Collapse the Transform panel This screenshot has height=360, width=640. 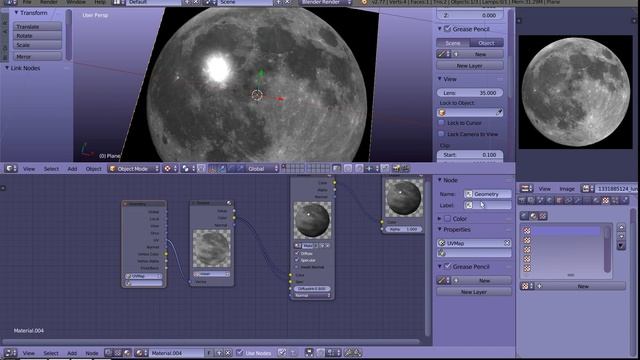click(17, 13)
